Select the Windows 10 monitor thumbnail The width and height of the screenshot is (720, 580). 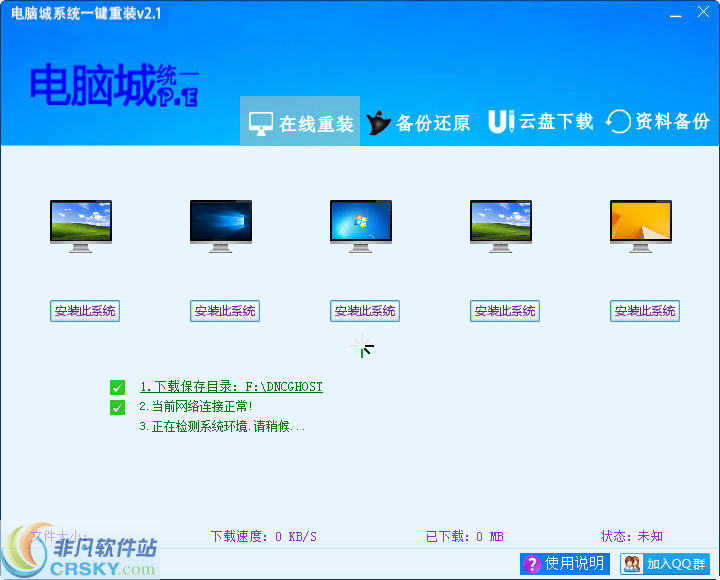pyautogui.click(x=221, y=226)
